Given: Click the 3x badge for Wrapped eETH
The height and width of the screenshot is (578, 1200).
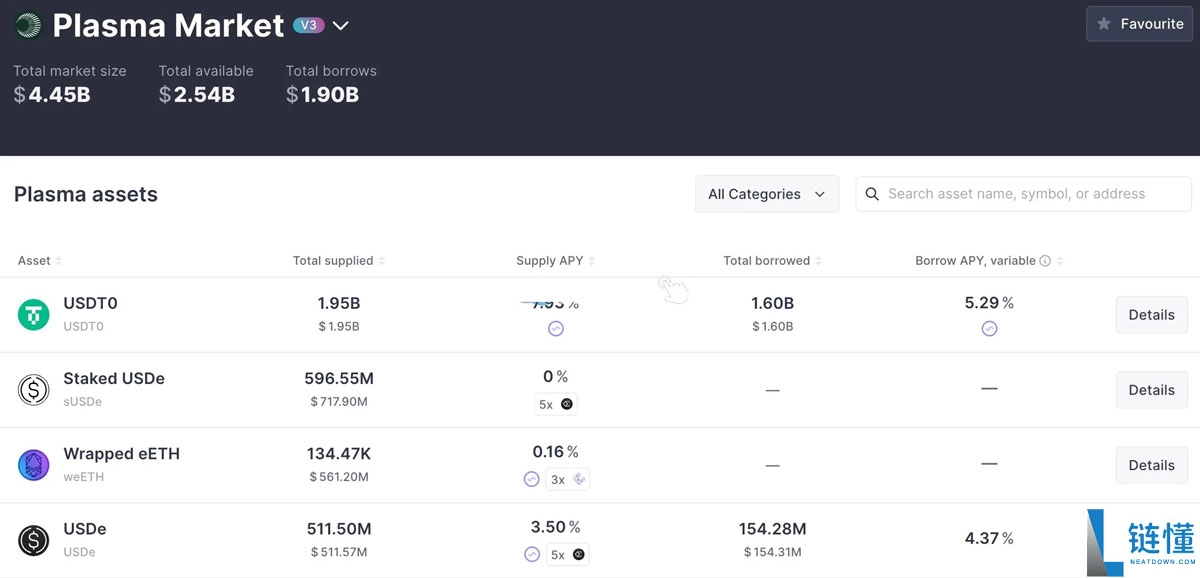Looking at the screenshot, I should (568, 479).
